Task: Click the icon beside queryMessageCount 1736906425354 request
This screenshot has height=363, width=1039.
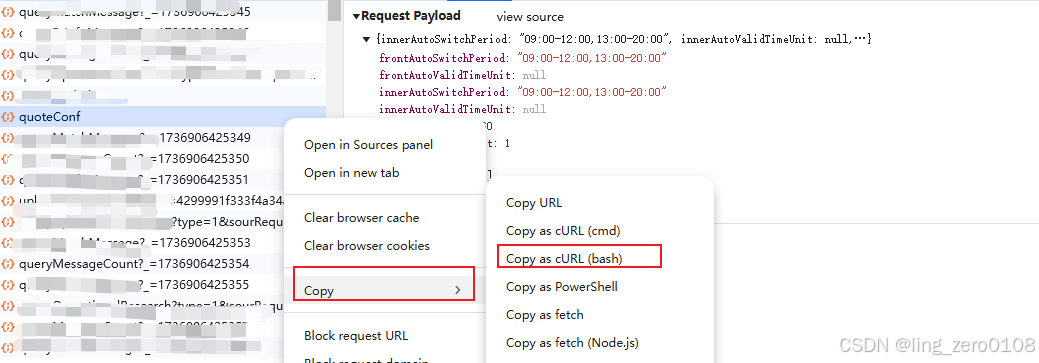Action: (8, 264)
